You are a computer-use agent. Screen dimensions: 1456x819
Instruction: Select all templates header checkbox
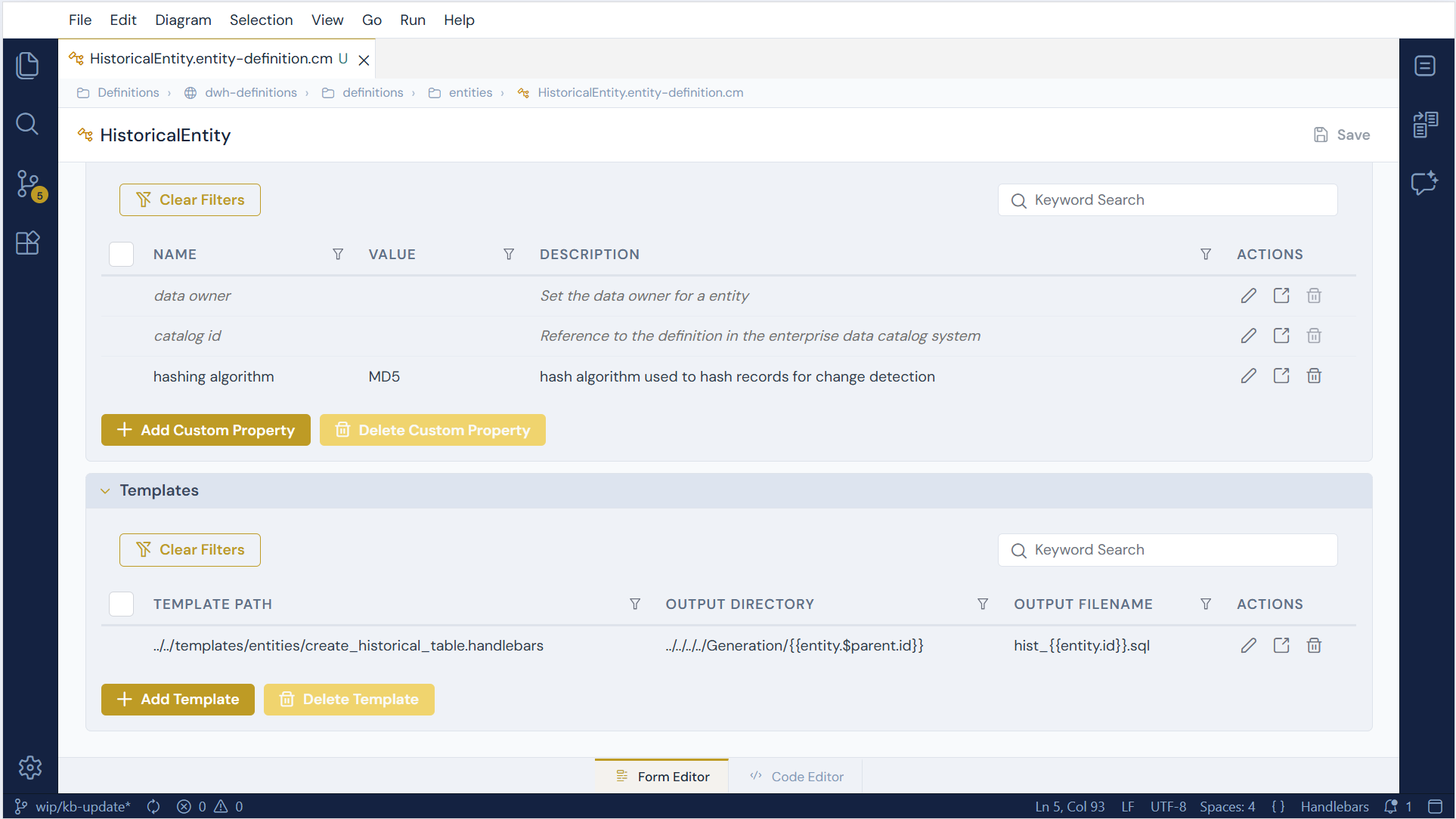point(121,604)
